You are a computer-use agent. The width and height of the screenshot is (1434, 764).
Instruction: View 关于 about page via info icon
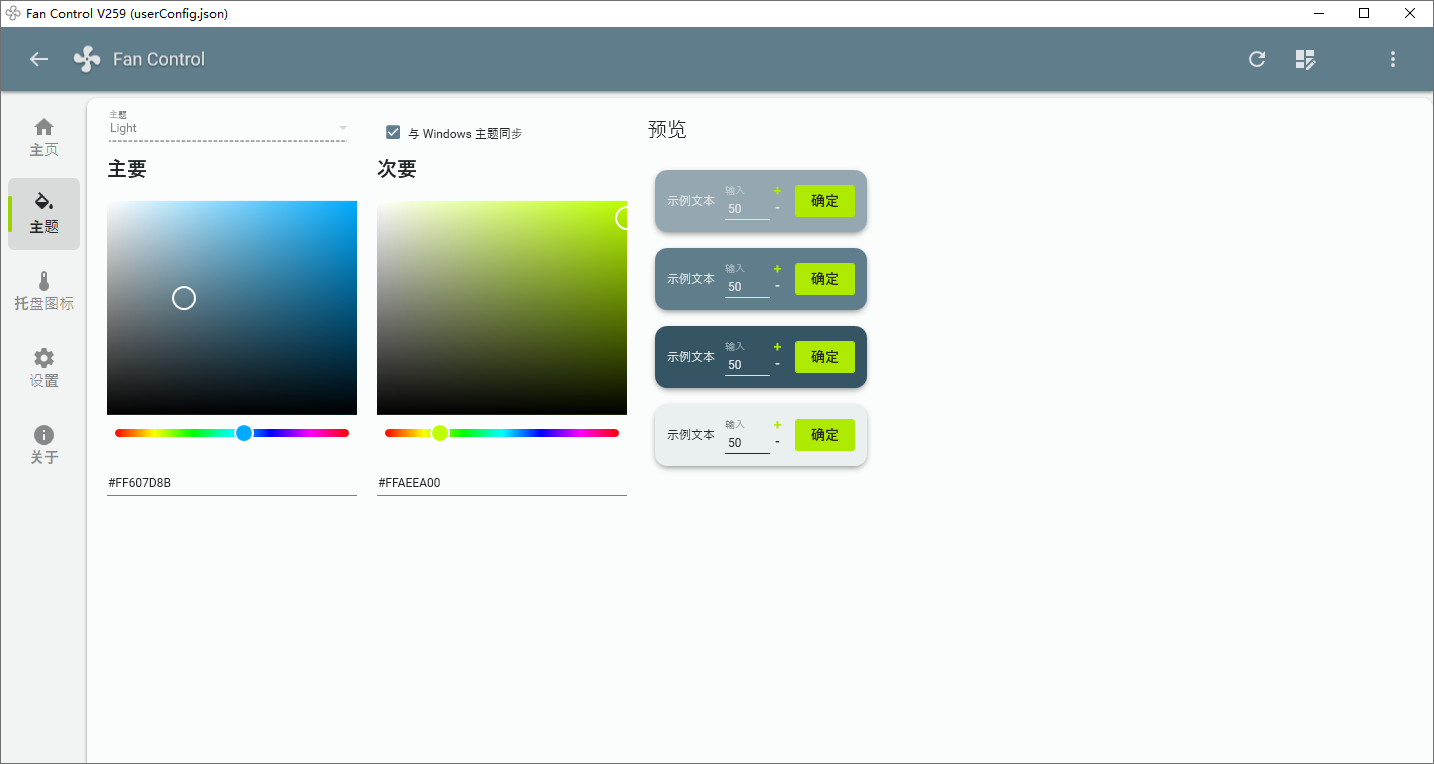pyautogui.click(x=43, y=443)
